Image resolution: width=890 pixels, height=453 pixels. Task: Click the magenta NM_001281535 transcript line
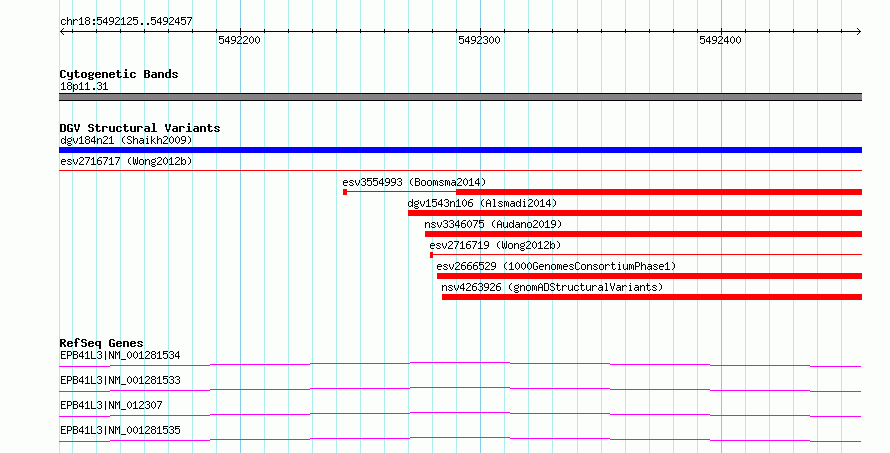click(x=460, y=439)
